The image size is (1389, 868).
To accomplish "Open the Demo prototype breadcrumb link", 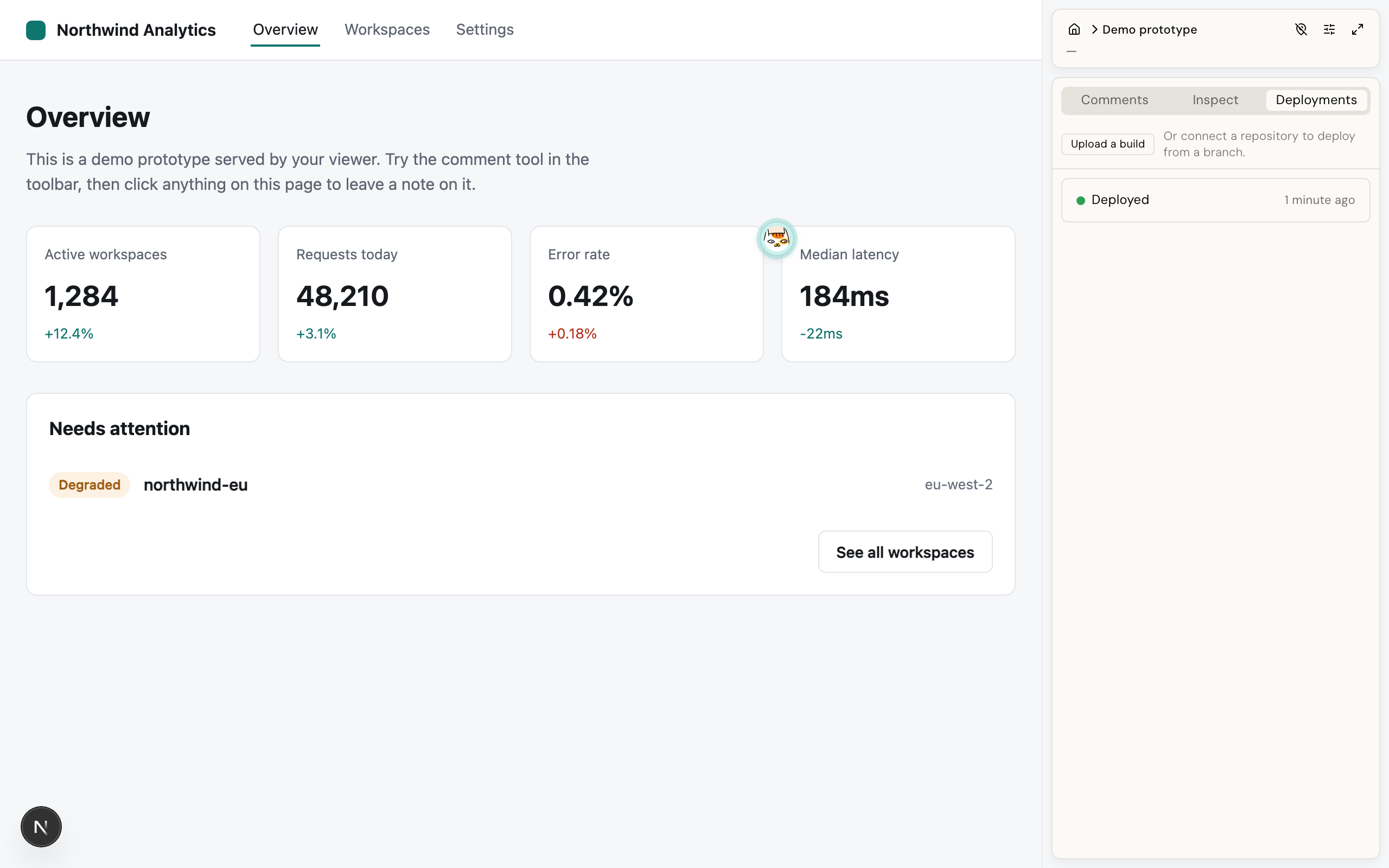I will click(x=1149, y=29).
